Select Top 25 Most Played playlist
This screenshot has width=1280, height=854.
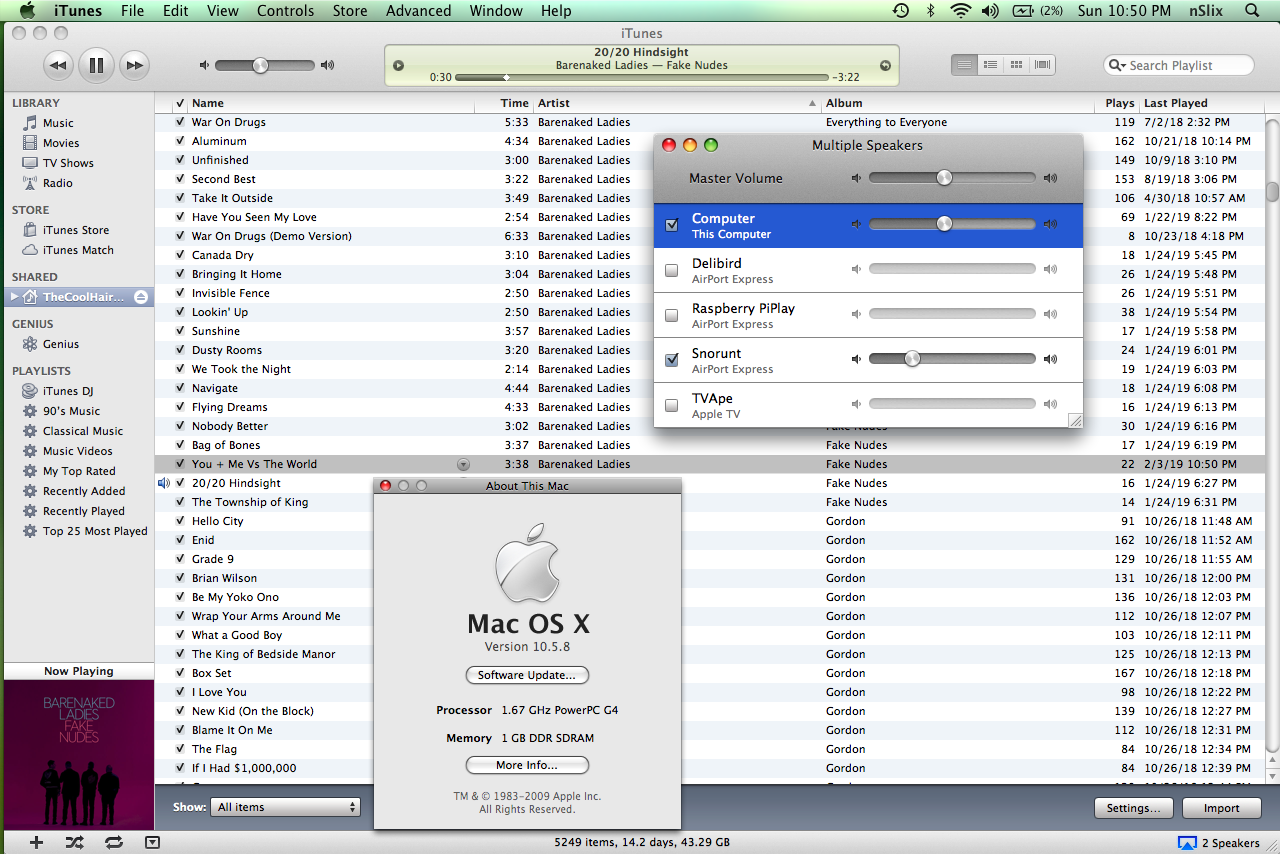[95, 531]
